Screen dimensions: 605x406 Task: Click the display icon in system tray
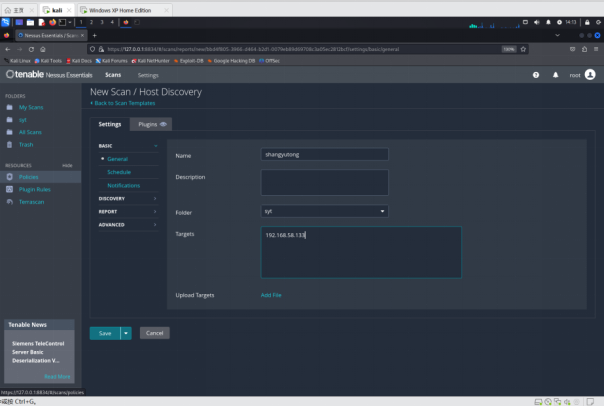click(x=525, y=22)
